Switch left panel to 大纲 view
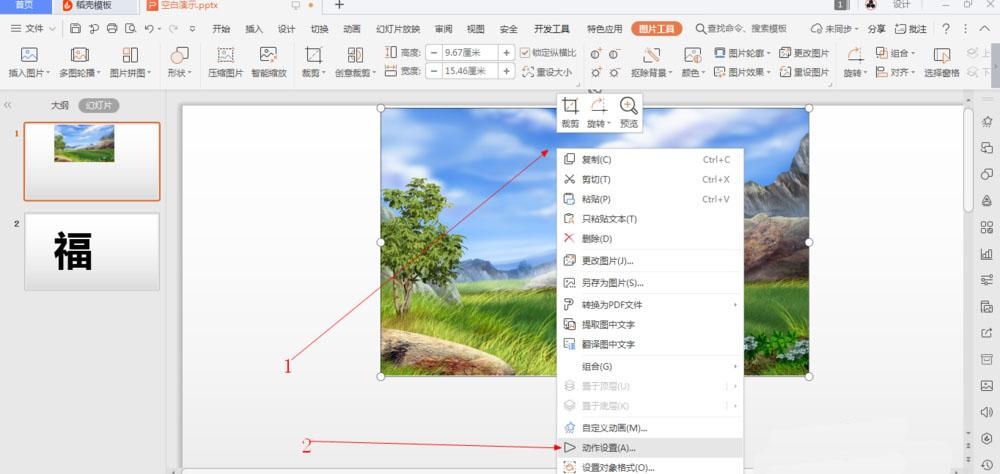1000x474 pixels. [x=60, y=106]
